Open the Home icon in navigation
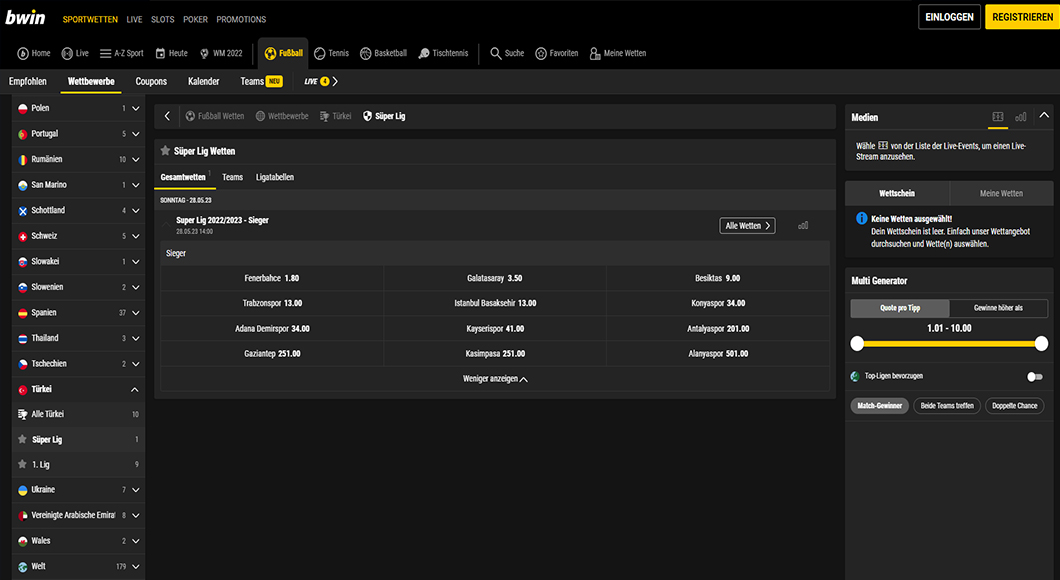The image size is (1060, 580). [22, 53]
